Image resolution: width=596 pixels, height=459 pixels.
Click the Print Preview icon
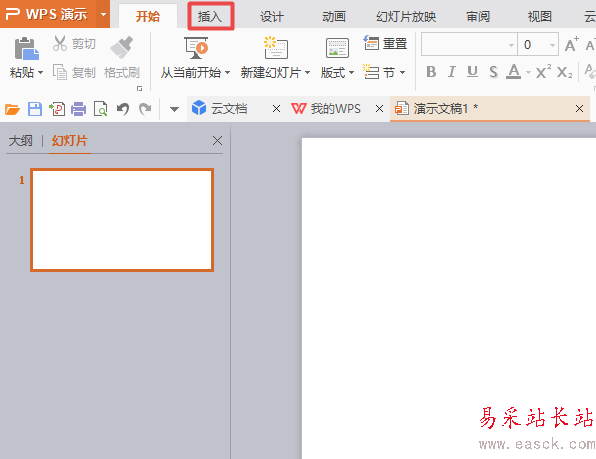coord(101,109)
